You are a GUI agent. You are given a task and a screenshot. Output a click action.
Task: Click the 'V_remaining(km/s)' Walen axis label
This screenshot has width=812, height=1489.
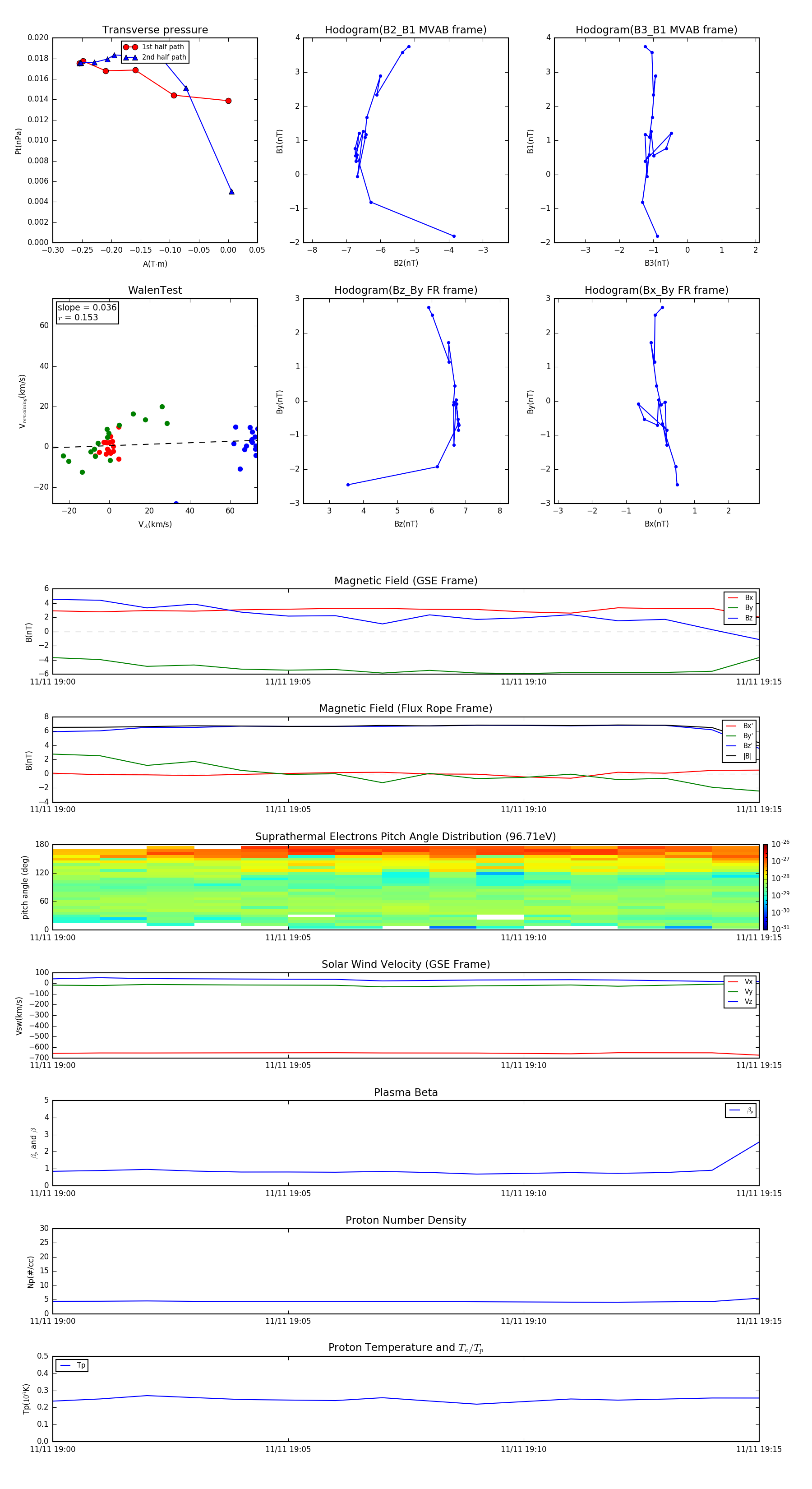[x=22, y=401]
